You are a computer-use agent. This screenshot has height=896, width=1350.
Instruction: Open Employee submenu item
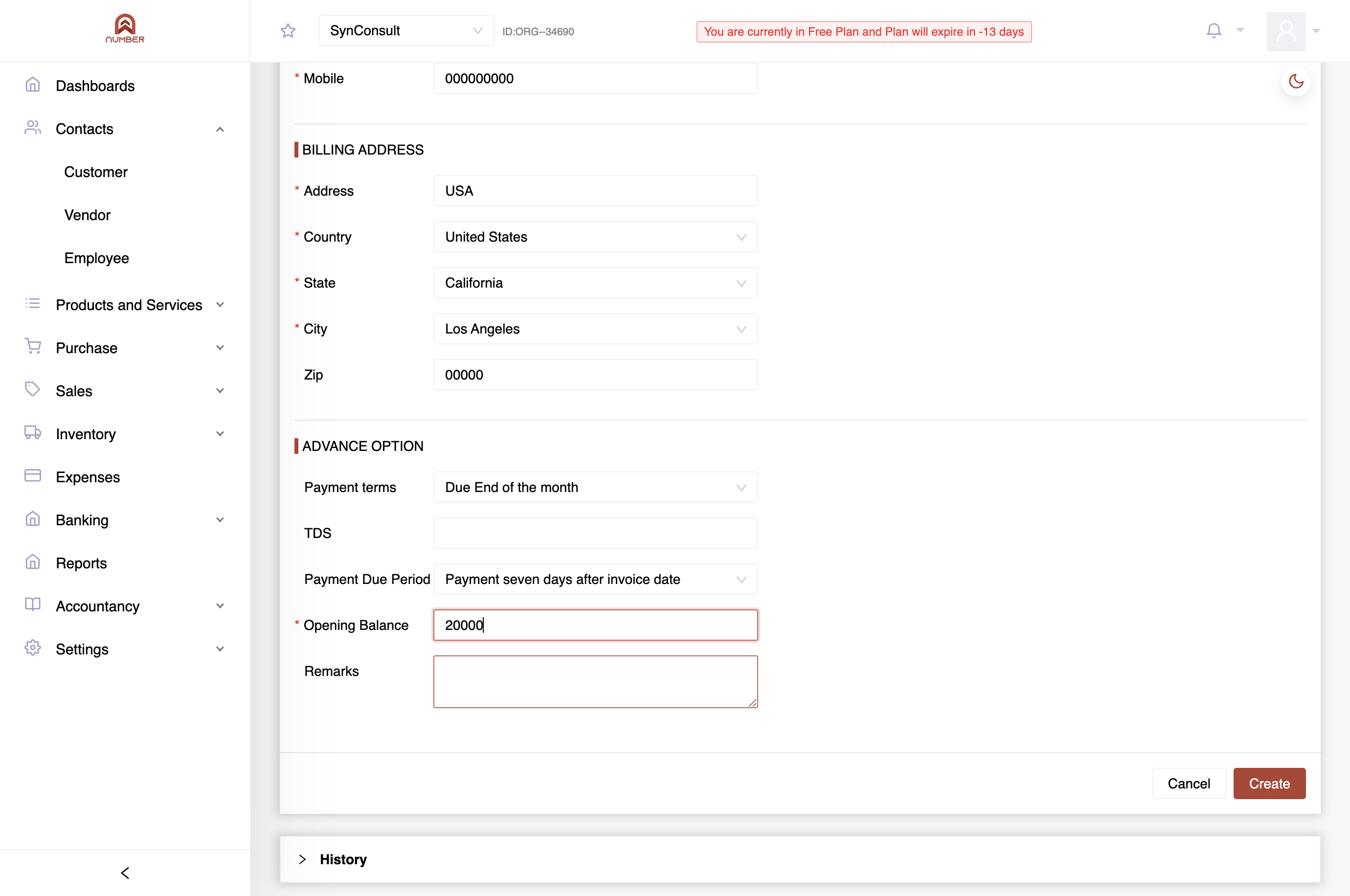pos(96,258)
